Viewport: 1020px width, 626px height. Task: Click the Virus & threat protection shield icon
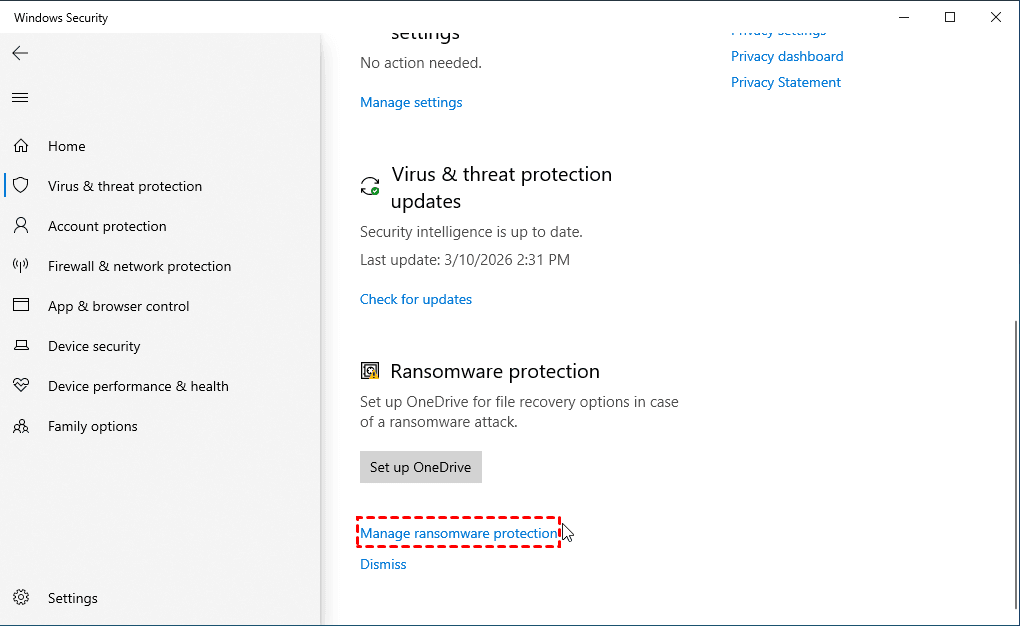pyautogui.click(x=21, y=186)
